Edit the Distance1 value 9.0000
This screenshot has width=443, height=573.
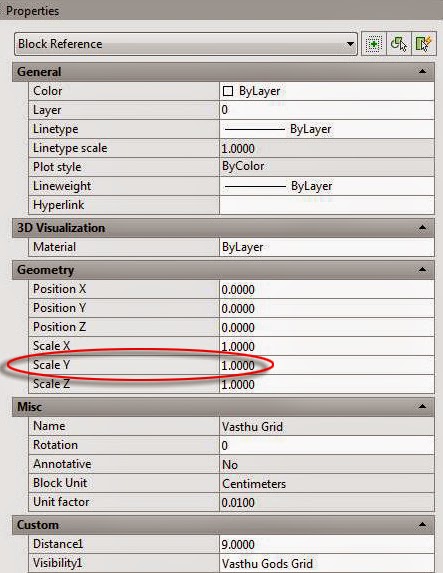tap(327, 544)
